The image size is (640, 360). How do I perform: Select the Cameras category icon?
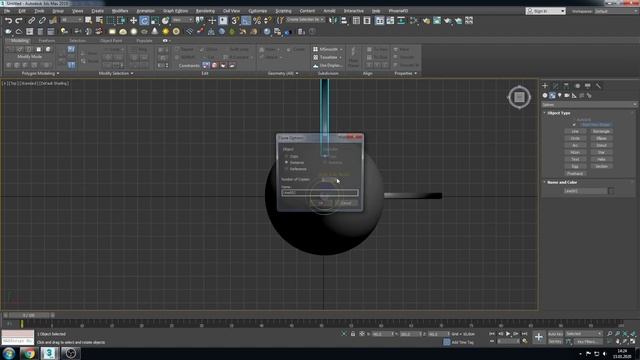point(567,96)
